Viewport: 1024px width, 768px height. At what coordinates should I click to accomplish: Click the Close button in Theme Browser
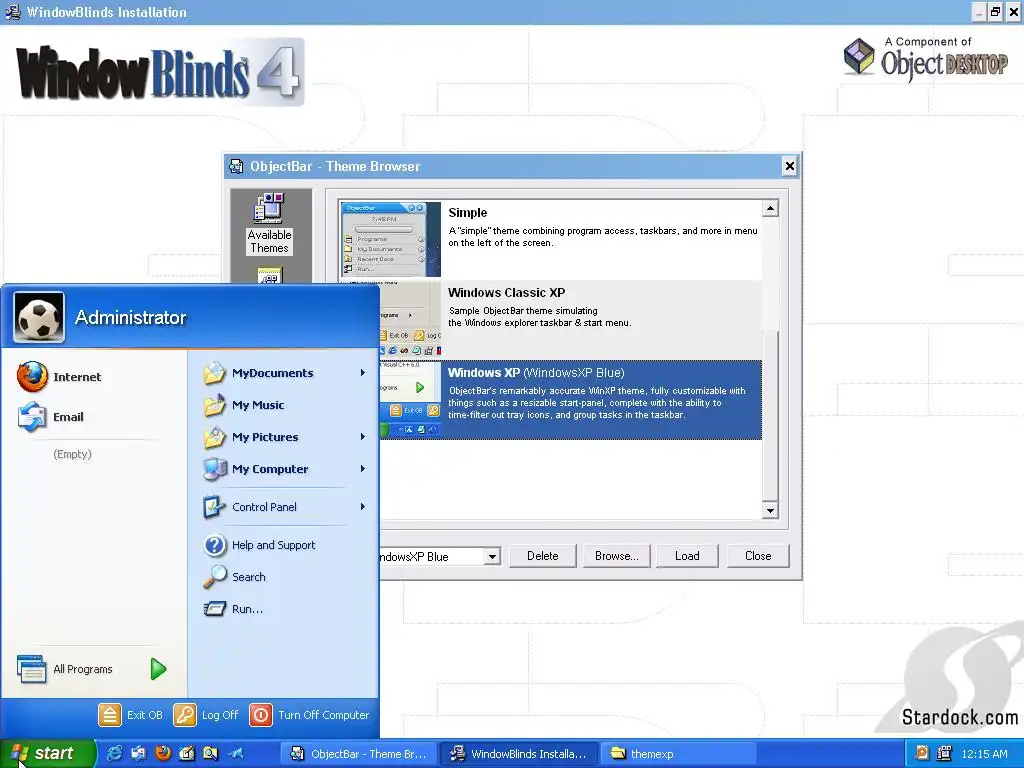click(758, 556)
